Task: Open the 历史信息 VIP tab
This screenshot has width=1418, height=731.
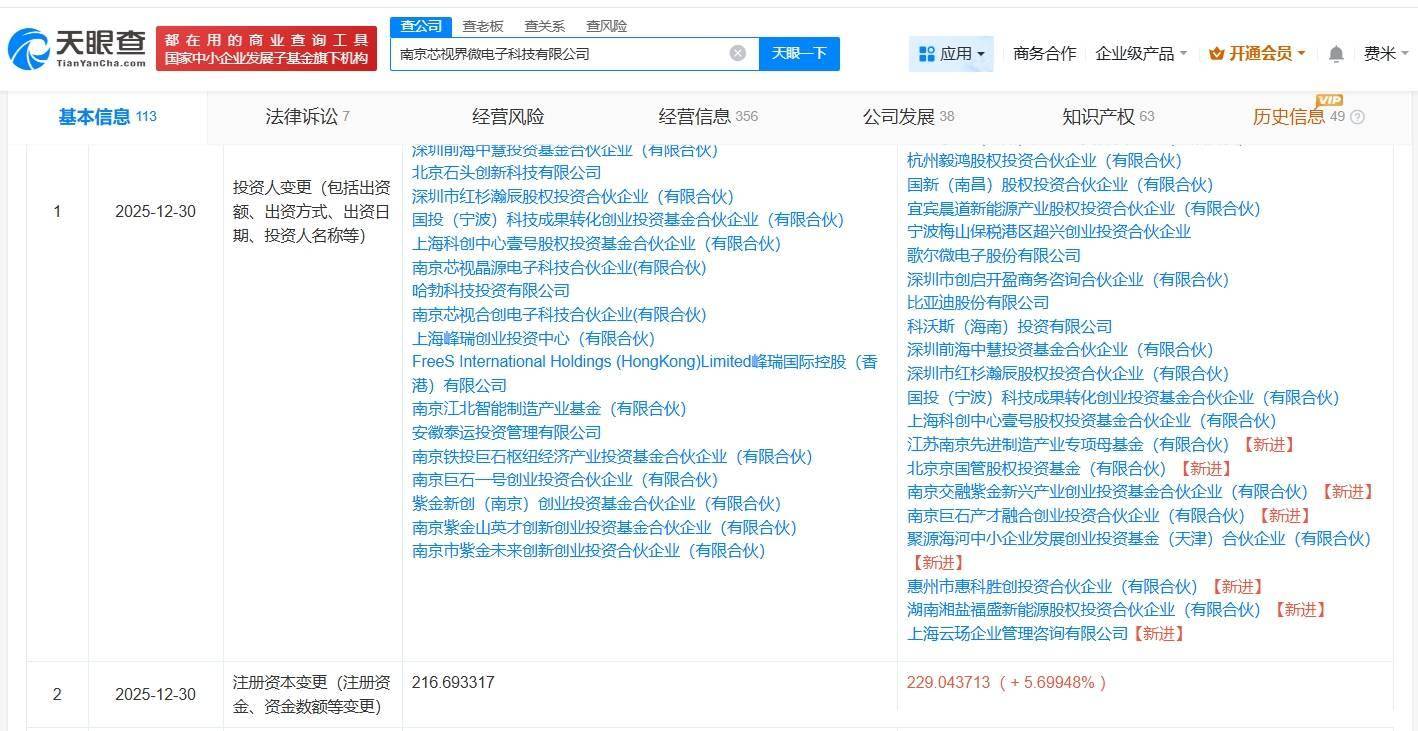Action: (1298, 117)
